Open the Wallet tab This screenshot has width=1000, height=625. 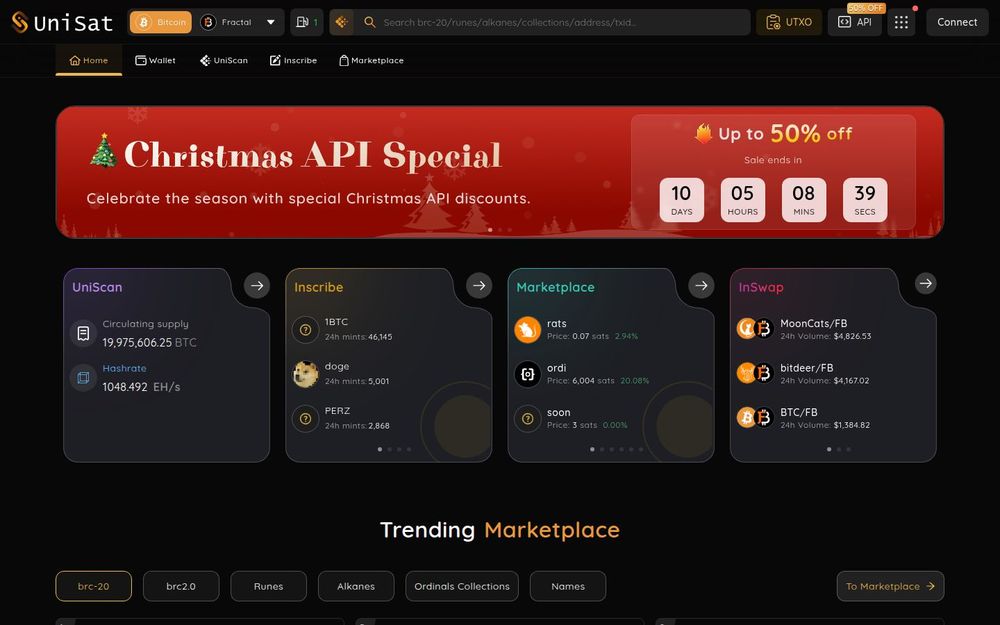click(x=155, y=61)
